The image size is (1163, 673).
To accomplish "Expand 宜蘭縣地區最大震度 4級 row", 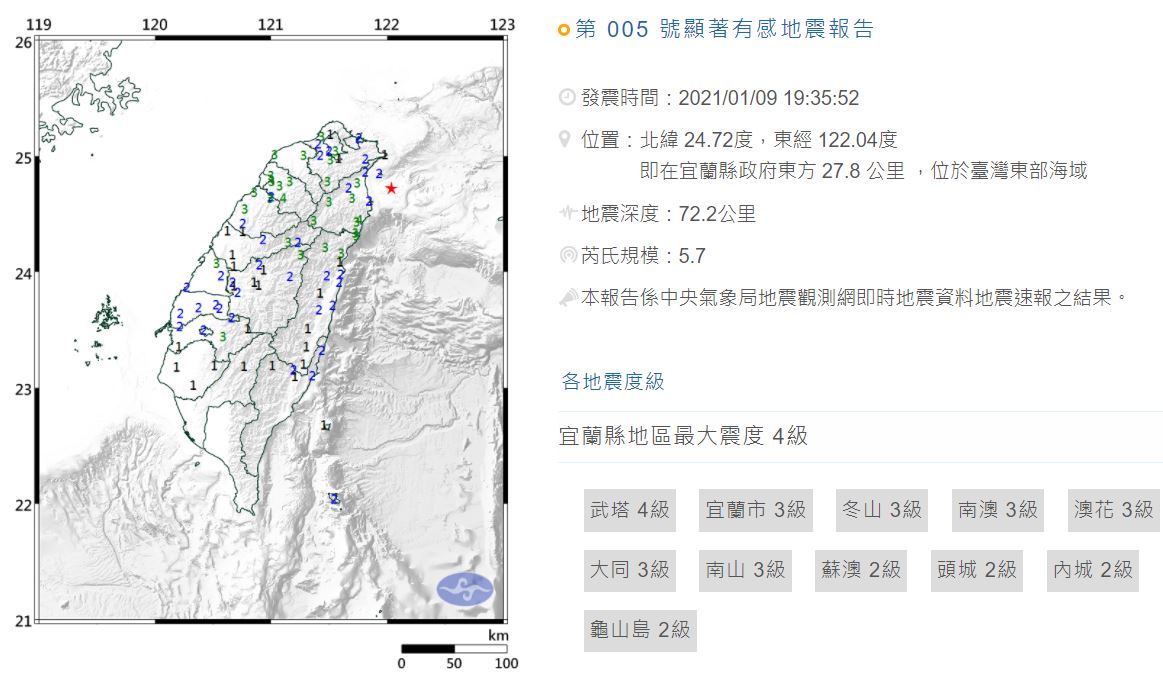I will point(683,436).
